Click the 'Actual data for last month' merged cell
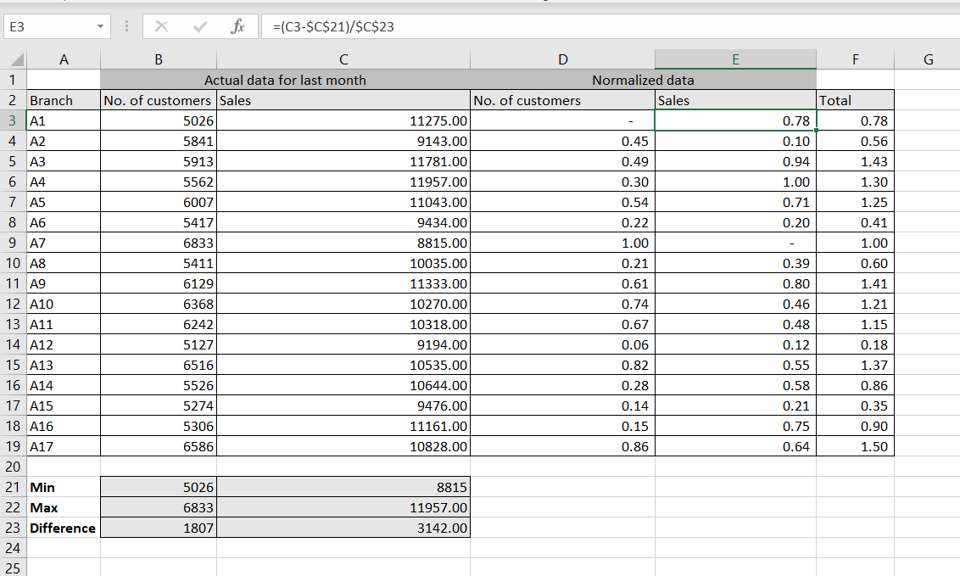960x576 pixels. [285, 80]
